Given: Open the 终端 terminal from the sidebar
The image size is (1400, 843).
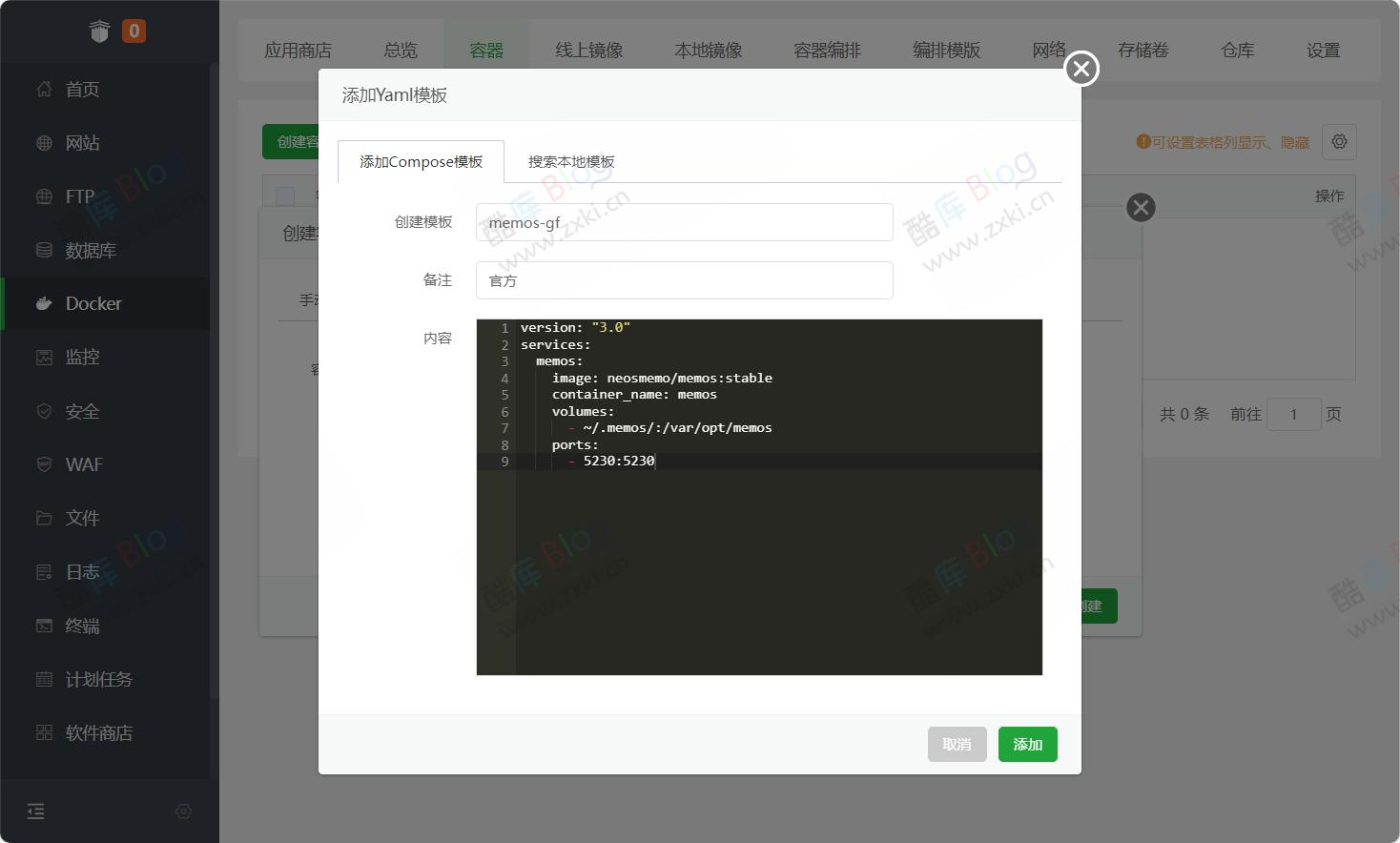Looking at the screenshot, I should [82, 626].
